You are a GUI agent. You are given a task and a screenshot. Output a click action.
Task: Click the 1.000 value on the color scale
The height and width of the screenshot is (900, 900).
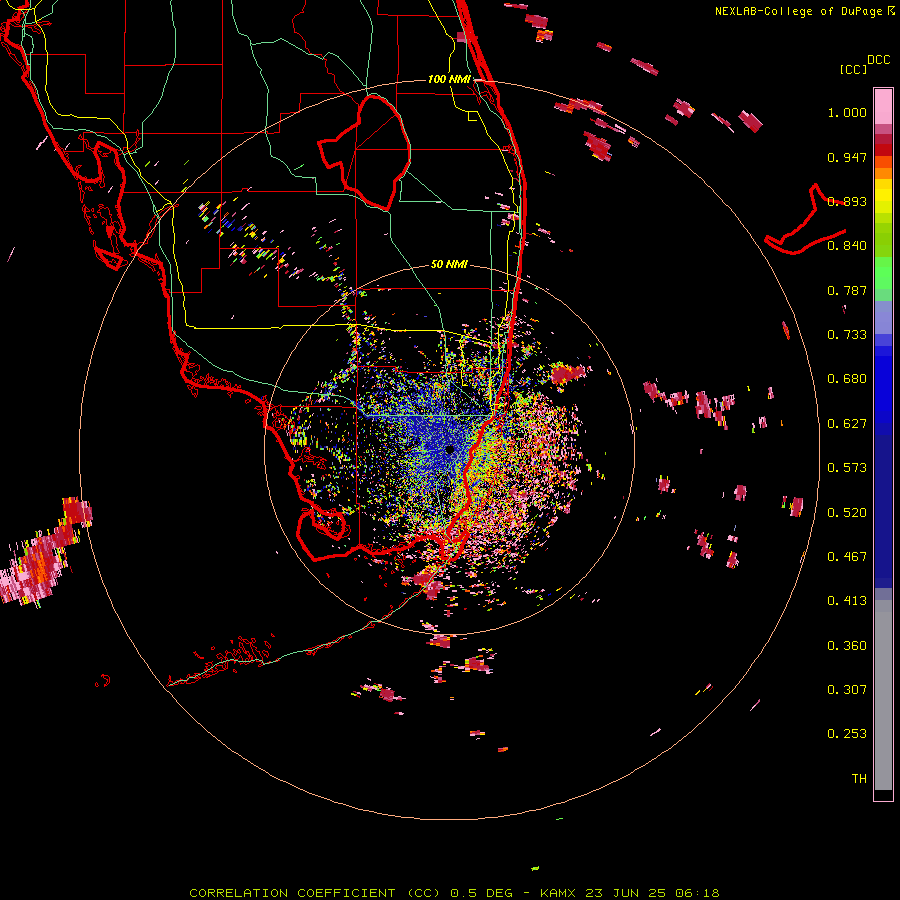(847, 112)
